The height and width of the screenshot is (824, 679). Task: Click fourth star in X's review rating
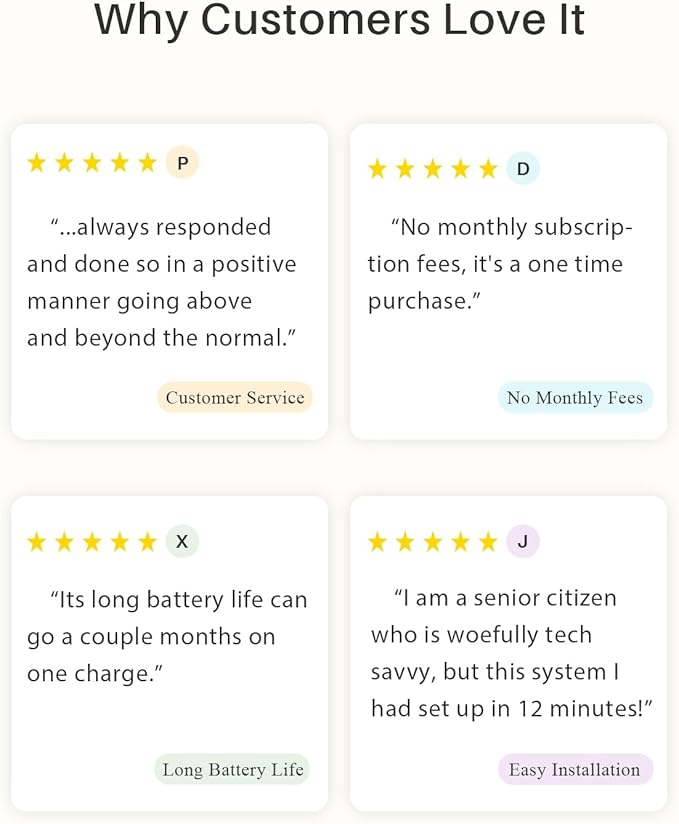coord(120,542)
